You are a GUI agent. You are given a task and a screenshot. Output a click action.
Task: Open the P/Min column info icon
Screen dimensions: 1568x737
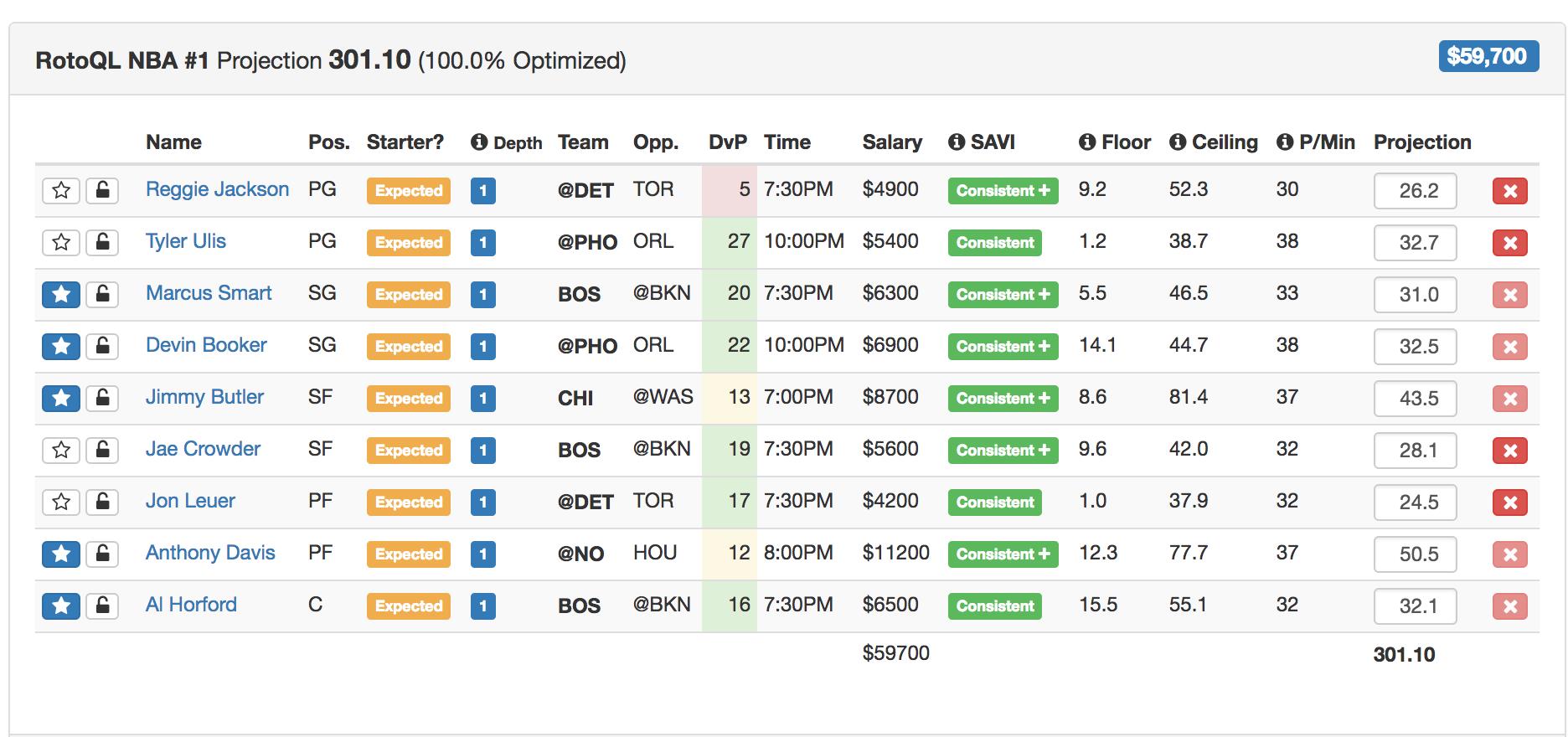click(1285, 142)
